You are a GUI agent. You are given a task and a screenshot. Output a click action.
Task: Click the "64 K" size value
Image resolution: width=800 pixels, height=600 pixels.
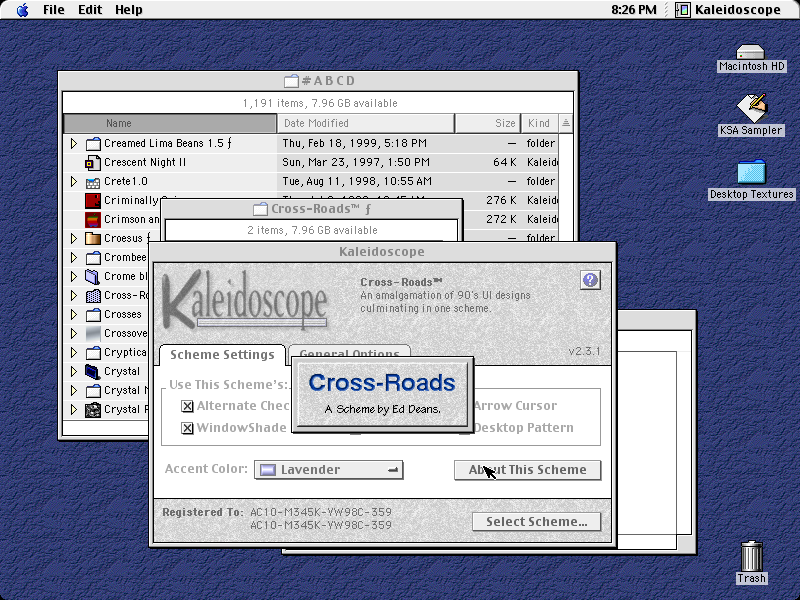(x=505, y=163)
